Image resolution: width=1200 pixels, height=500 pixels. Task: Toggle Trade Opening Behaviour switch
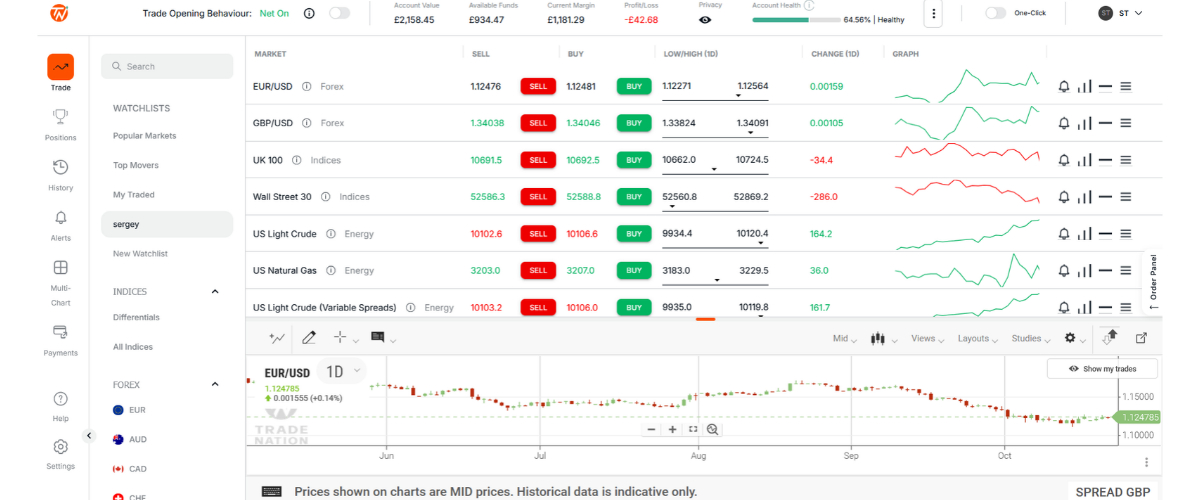[x=340, y=13]
